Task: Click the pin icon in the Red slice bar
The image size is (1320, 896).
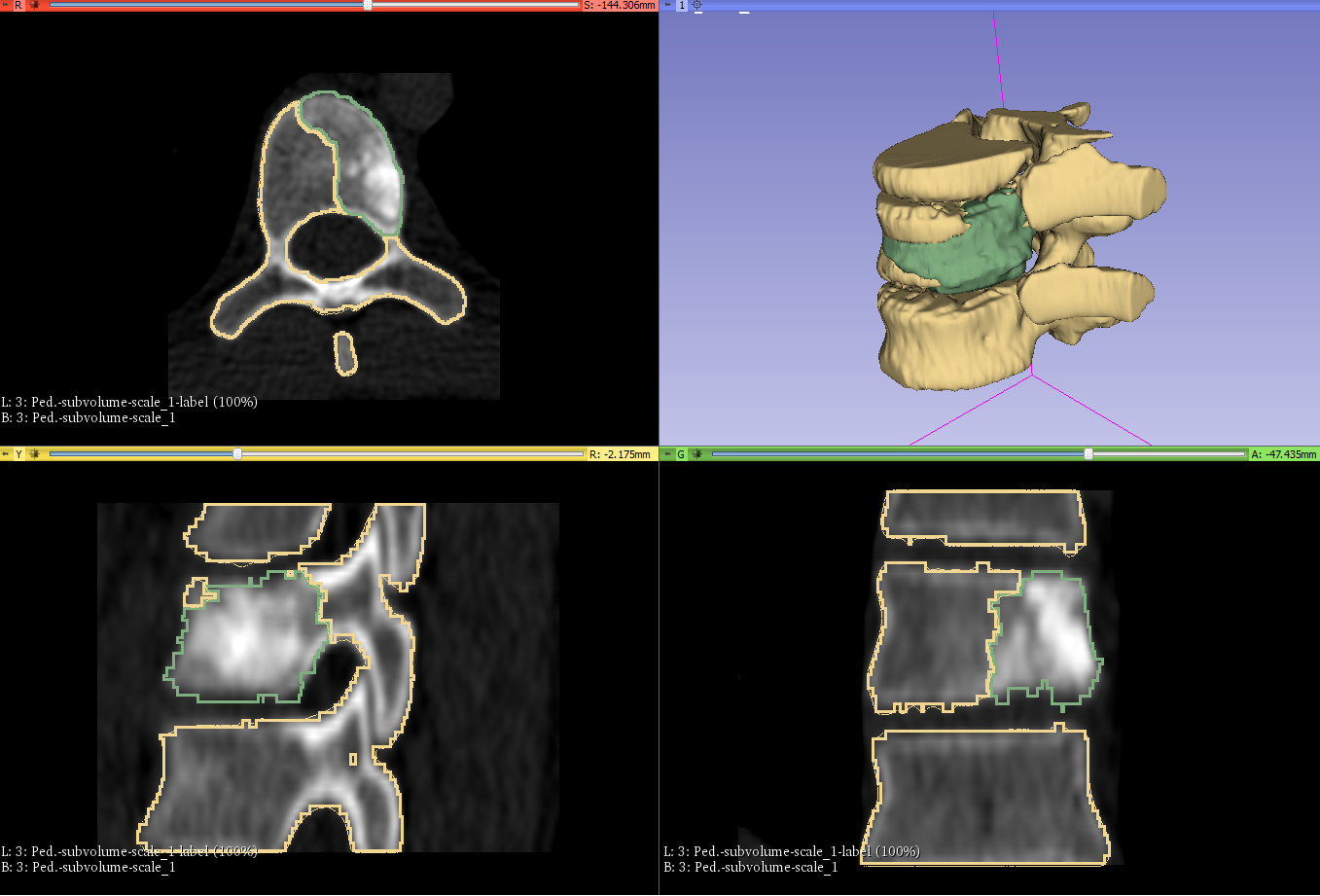Action: point(6,6)
